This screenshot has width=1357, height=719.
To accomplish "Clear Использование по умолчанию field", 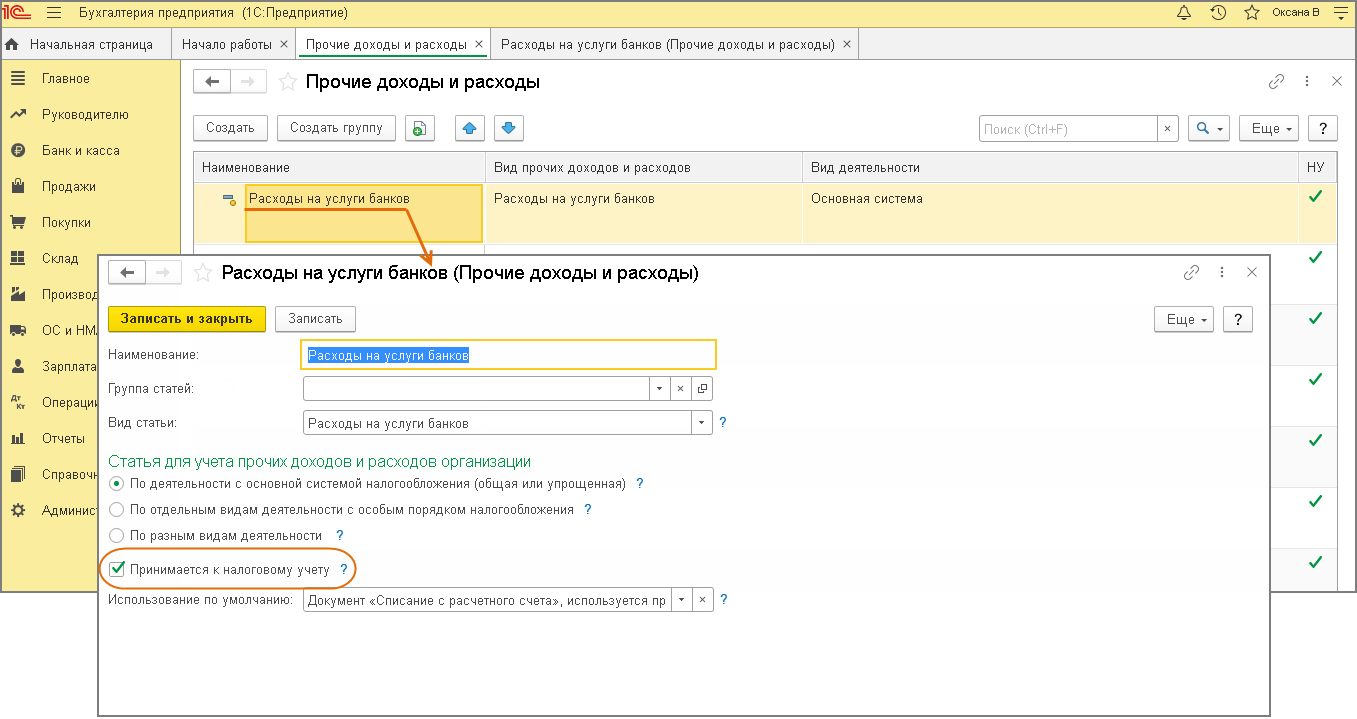I will point(702,601).
